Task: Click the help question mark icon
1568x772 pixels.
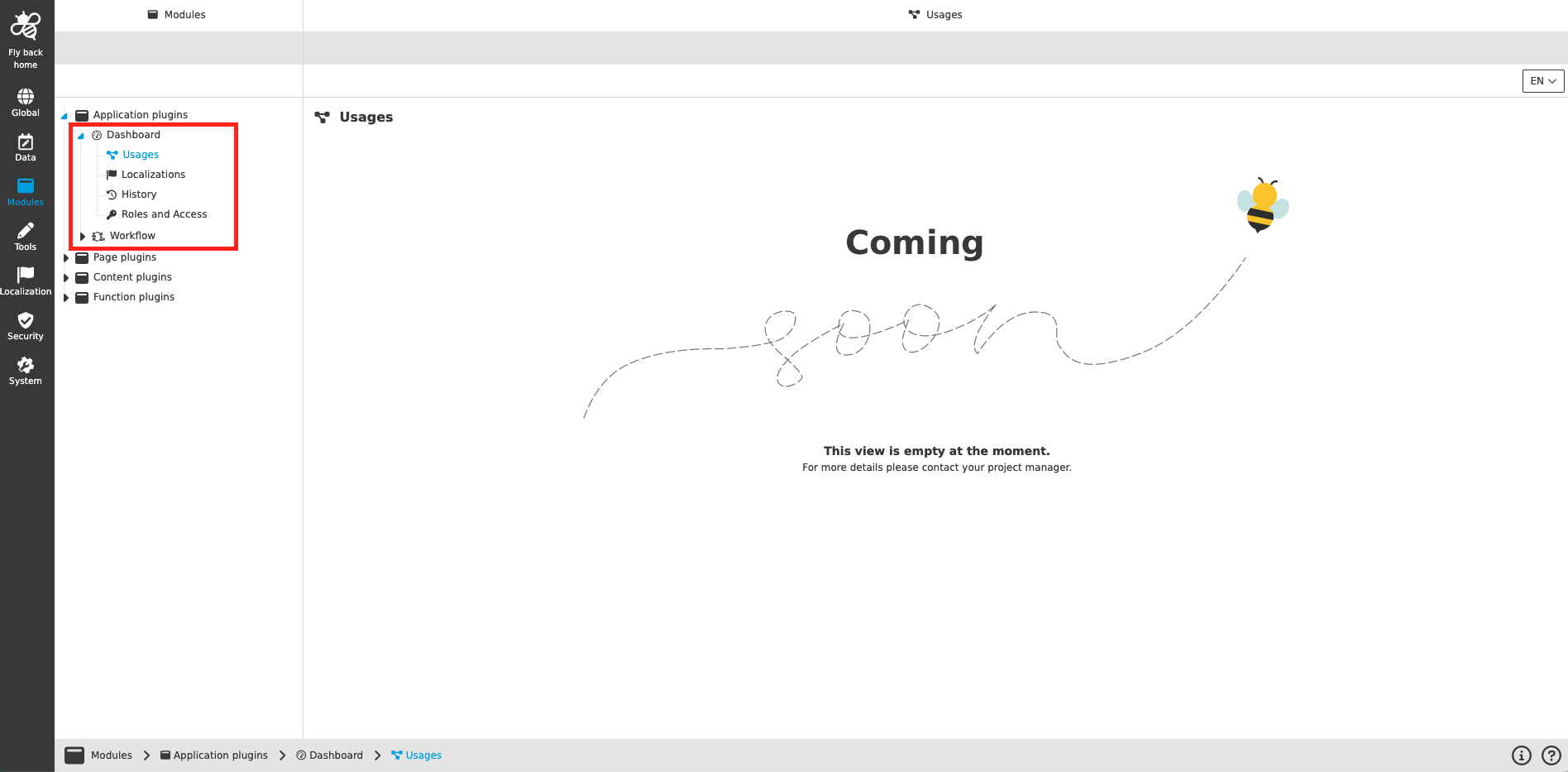Action: pyautogui.click(x=1550, y=755)
